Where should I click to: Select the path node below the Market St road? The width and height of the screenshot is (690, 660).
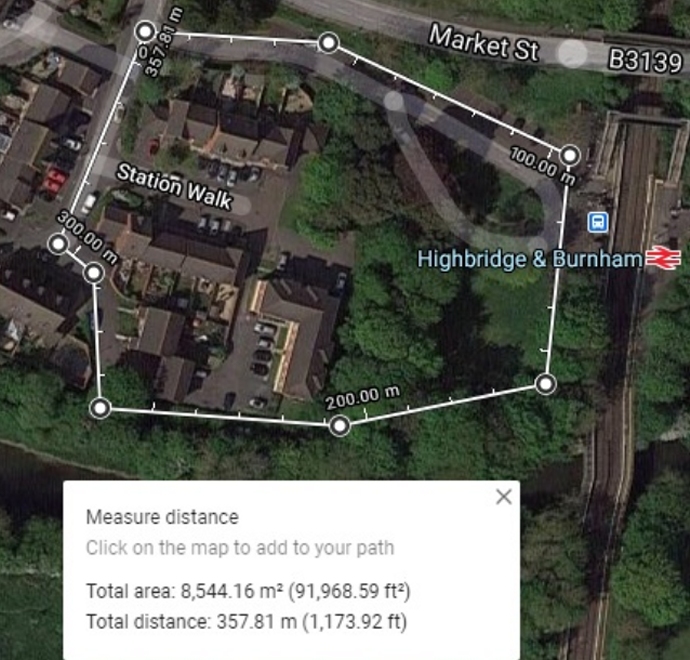328,43
